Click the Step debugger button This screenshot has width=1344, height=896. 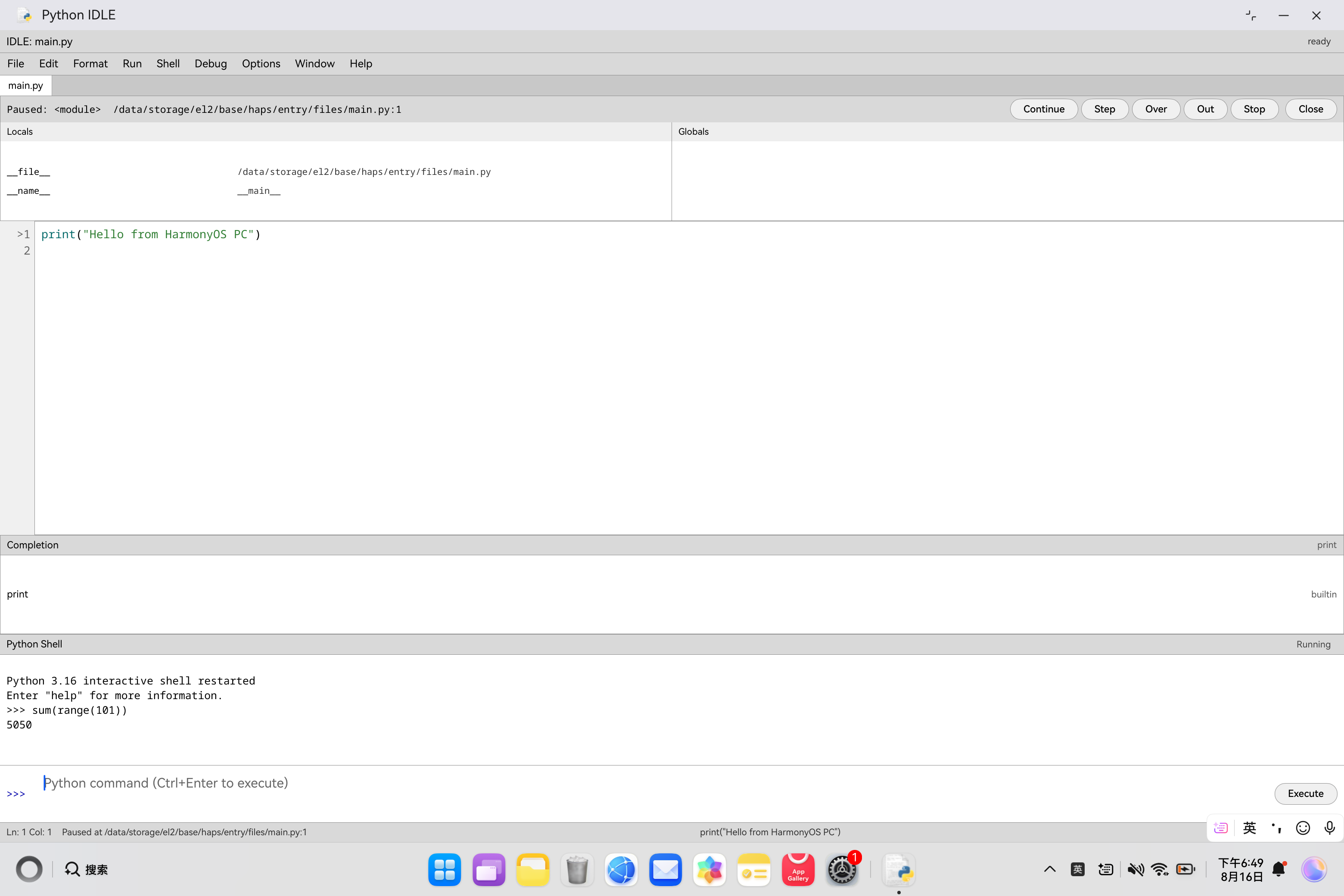pos(1104,109)
